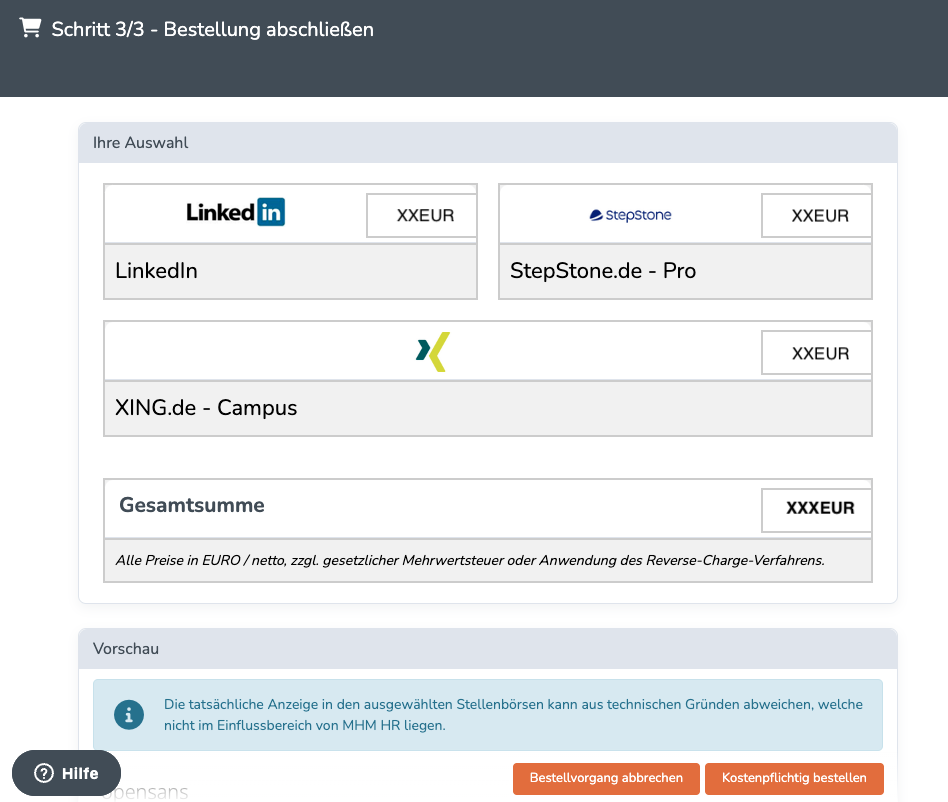The width and height of the screenshot is (948, 802).
Task: Click the Gesamtsumme label
Action: [192, 505]
